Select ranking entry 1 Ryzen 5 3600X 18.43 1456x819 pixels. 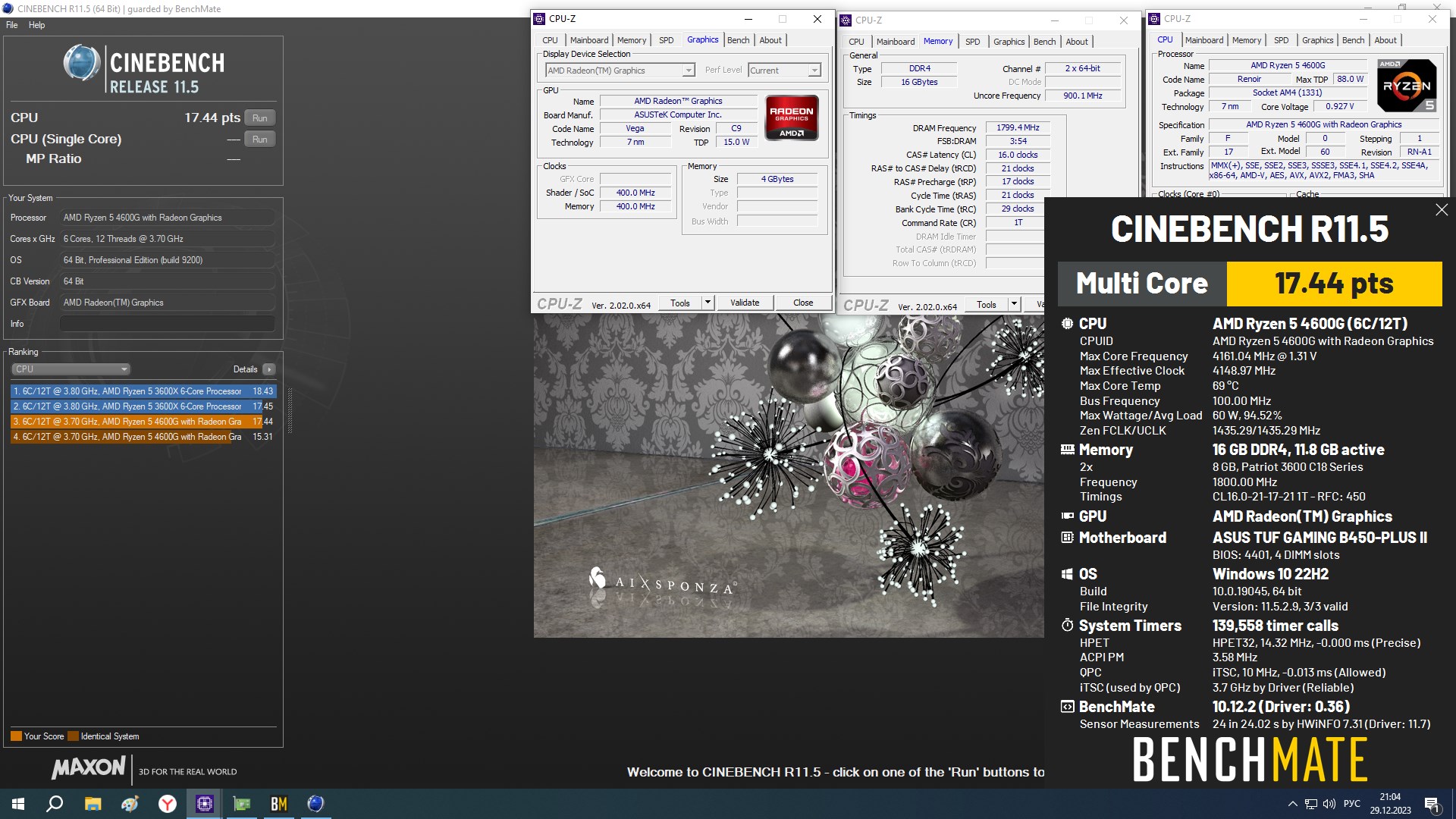[143, 391]
